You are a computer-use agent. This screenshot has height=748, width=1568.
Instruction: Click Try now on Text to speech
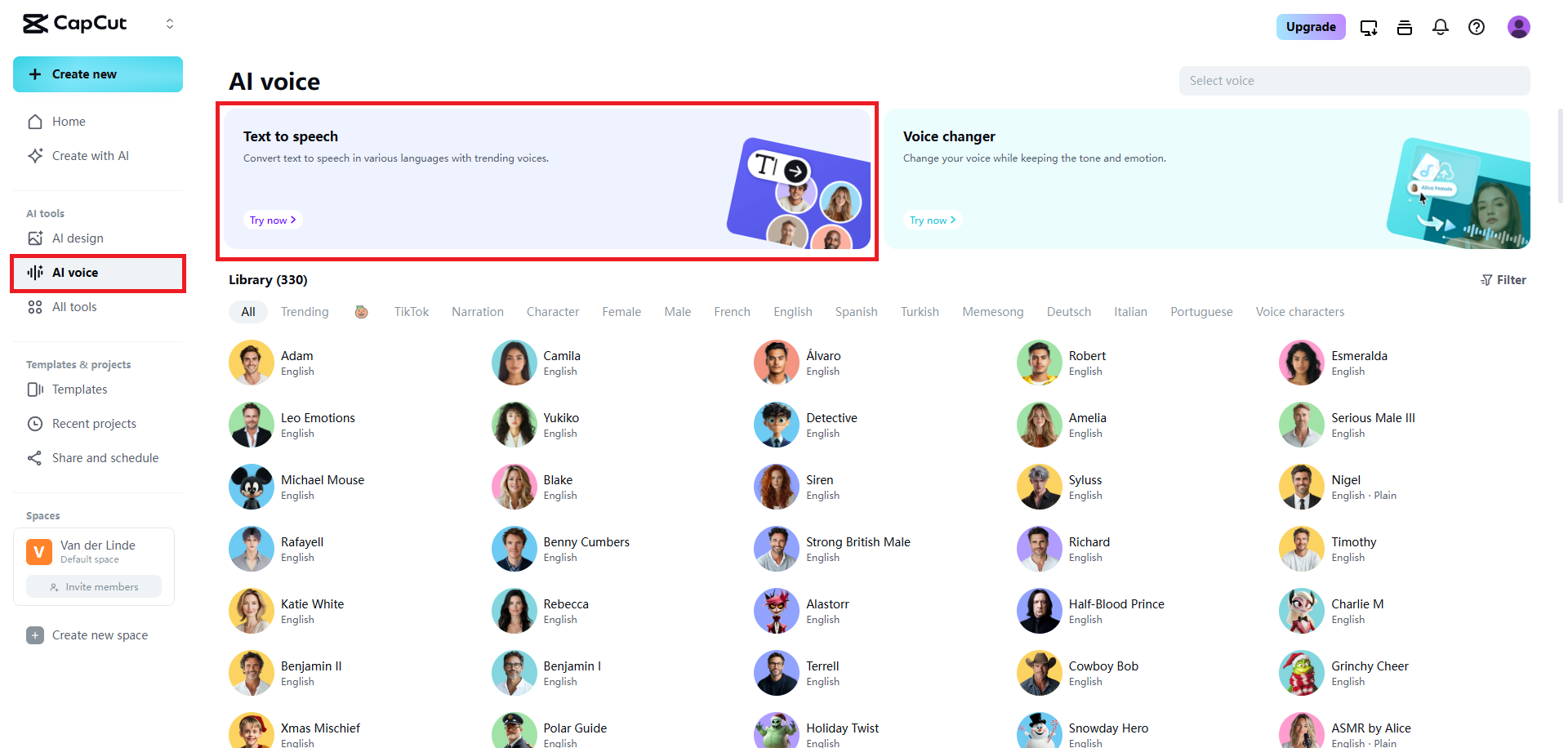click(x=273, y=220)
